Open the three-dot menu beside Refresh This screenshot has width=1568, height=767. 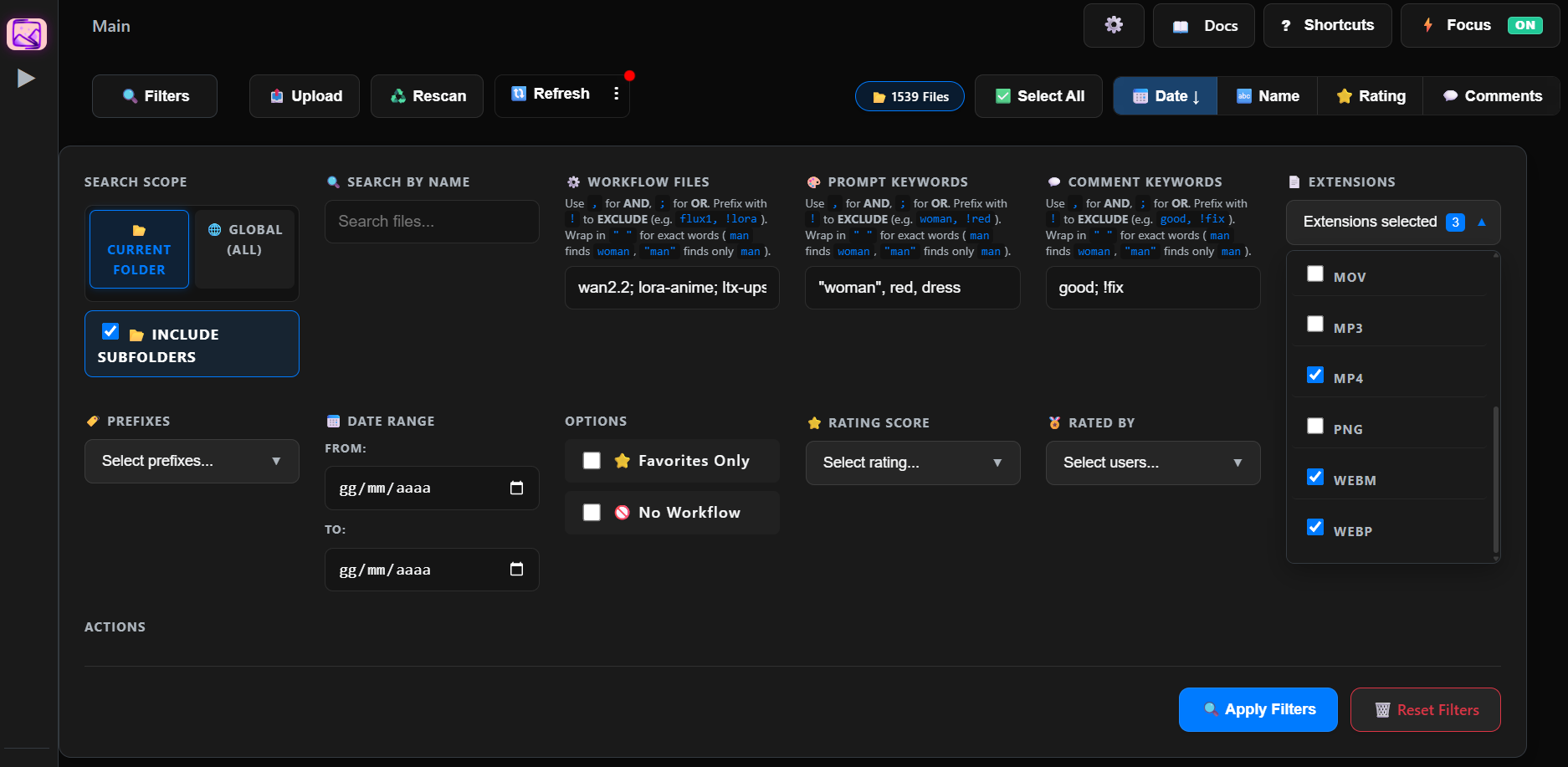[x=617, y=94]
